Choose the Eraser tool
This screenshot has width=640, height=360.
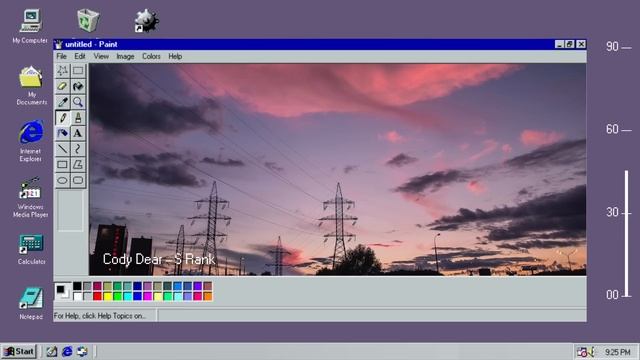pyautogui.click(x=62, y=86)
